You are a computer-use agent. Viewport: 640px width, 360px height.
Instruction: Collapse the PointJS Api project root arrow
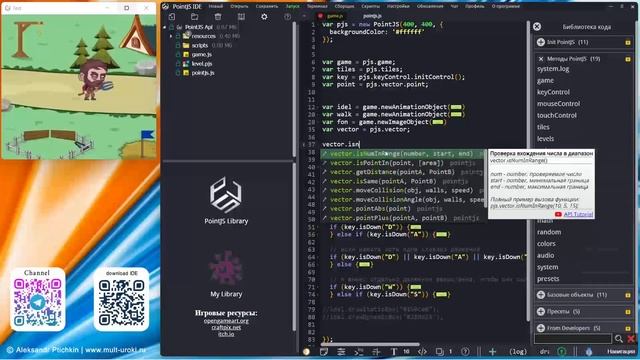click(165, 27)
